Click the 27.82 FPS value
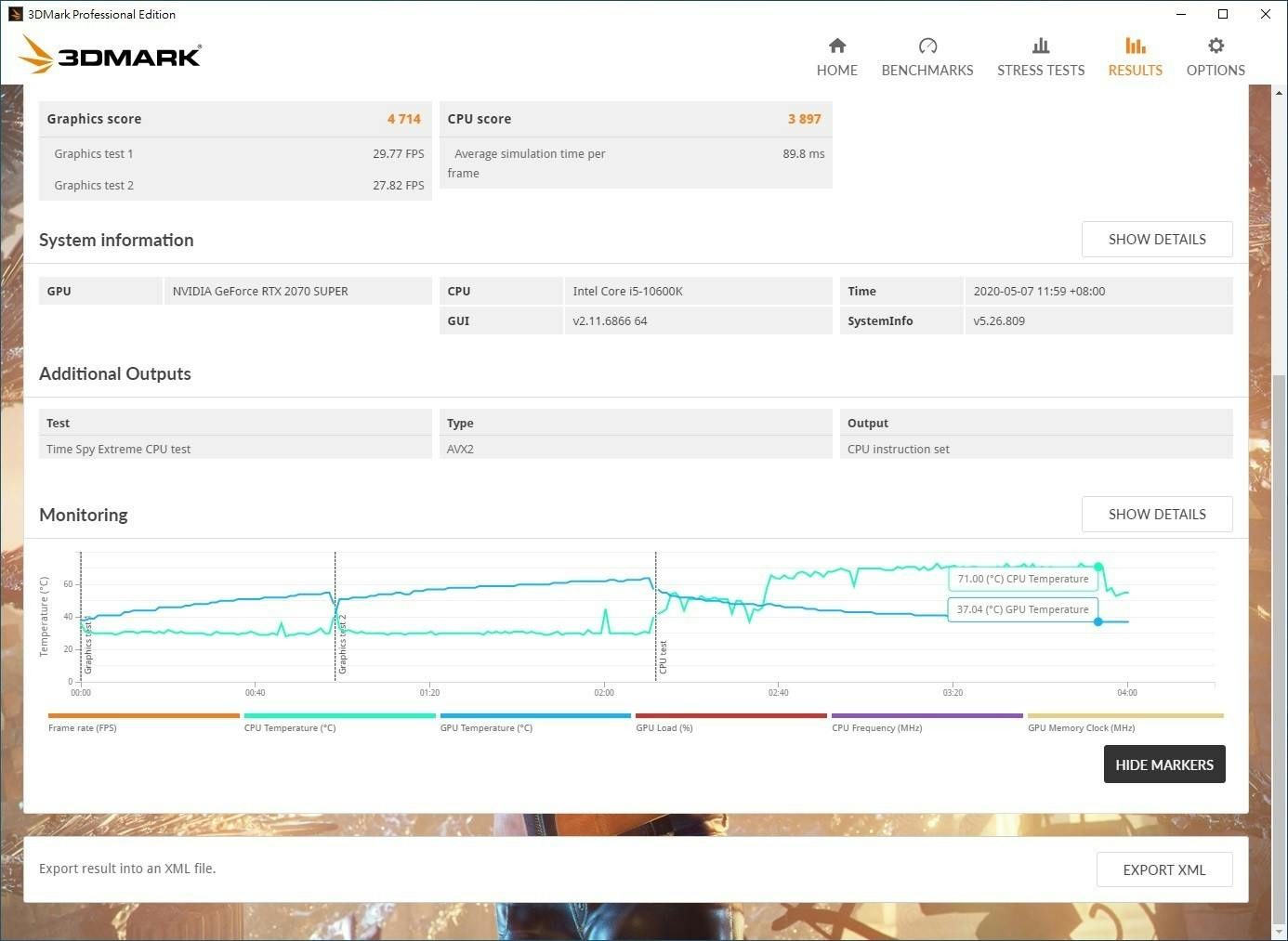1288x941 pixels. 399,186
